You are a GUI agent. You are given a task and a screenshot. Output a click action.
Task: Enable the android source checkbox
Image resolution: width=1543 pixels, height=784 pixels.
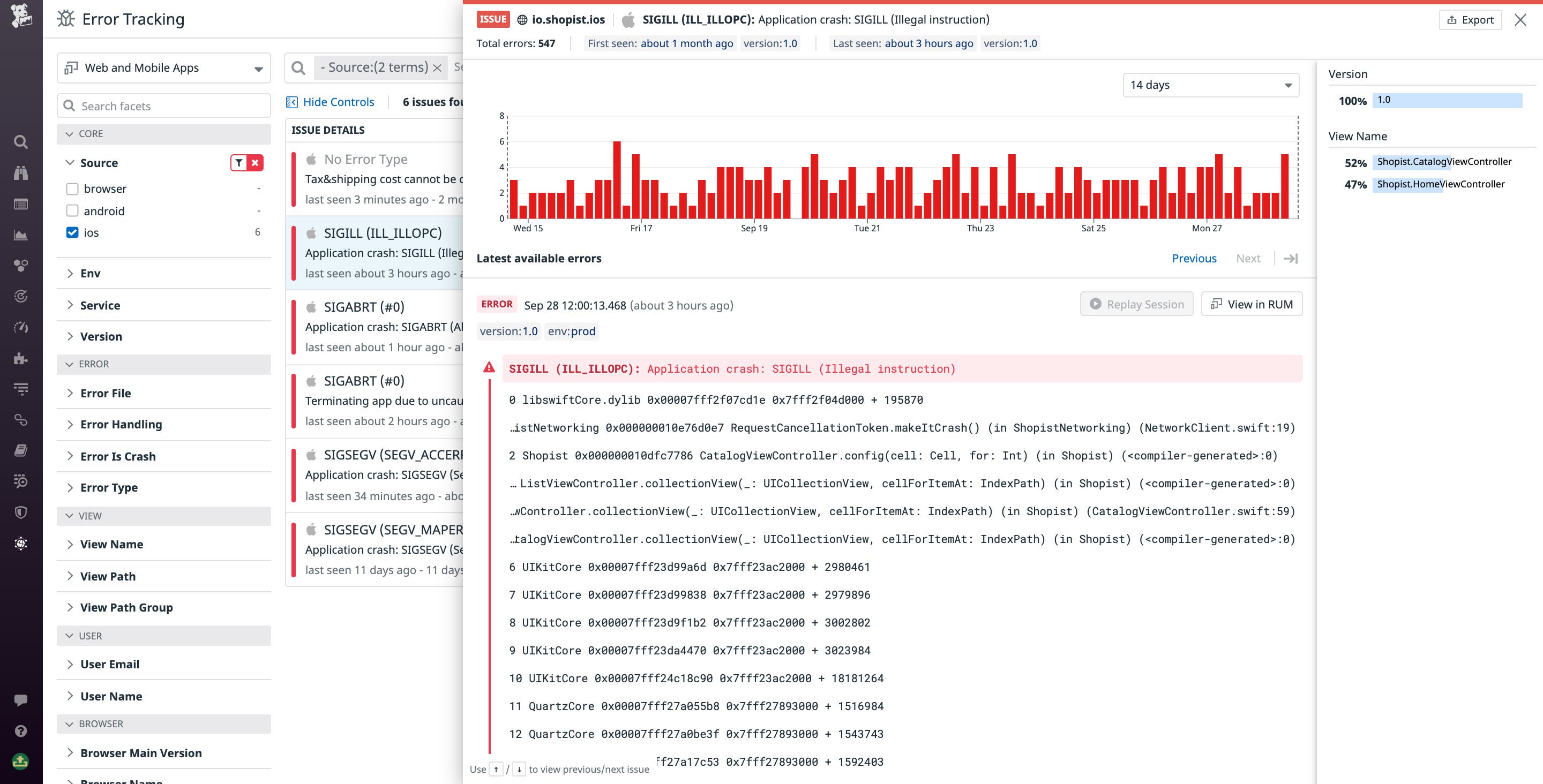click(72, 210)
